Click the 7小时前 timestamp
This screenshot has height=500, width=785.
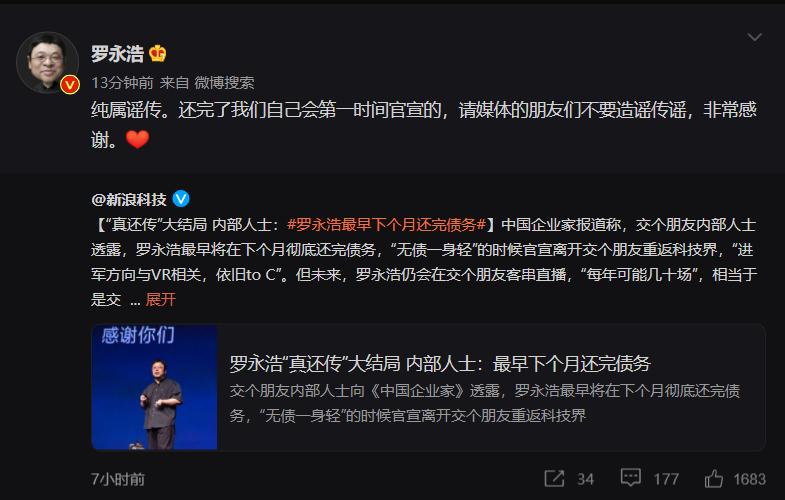coord(118,479)
